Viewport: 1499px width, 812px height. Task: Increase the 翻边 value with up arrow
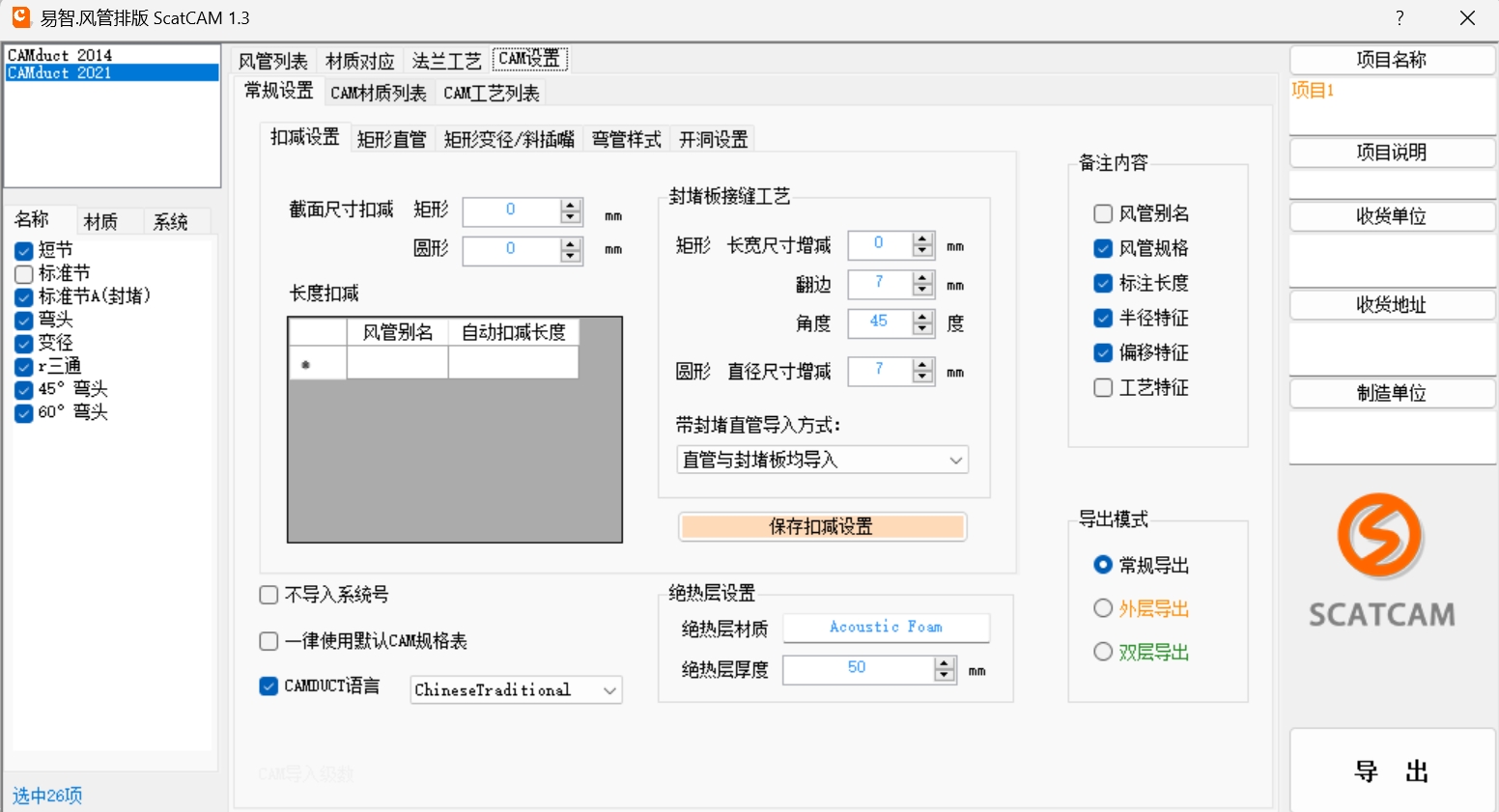click(923, 278)
